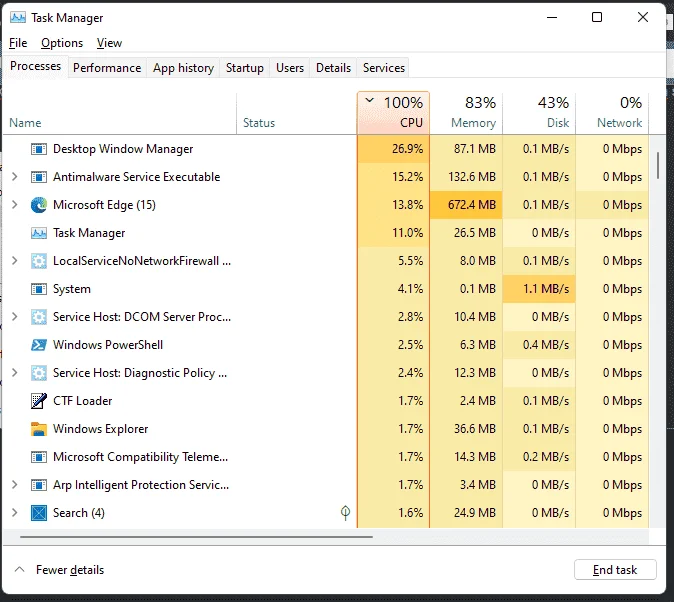Viewport: 674px width, 602px height.
Task: Sort by the Disk column header
Action: pos(539,114)
